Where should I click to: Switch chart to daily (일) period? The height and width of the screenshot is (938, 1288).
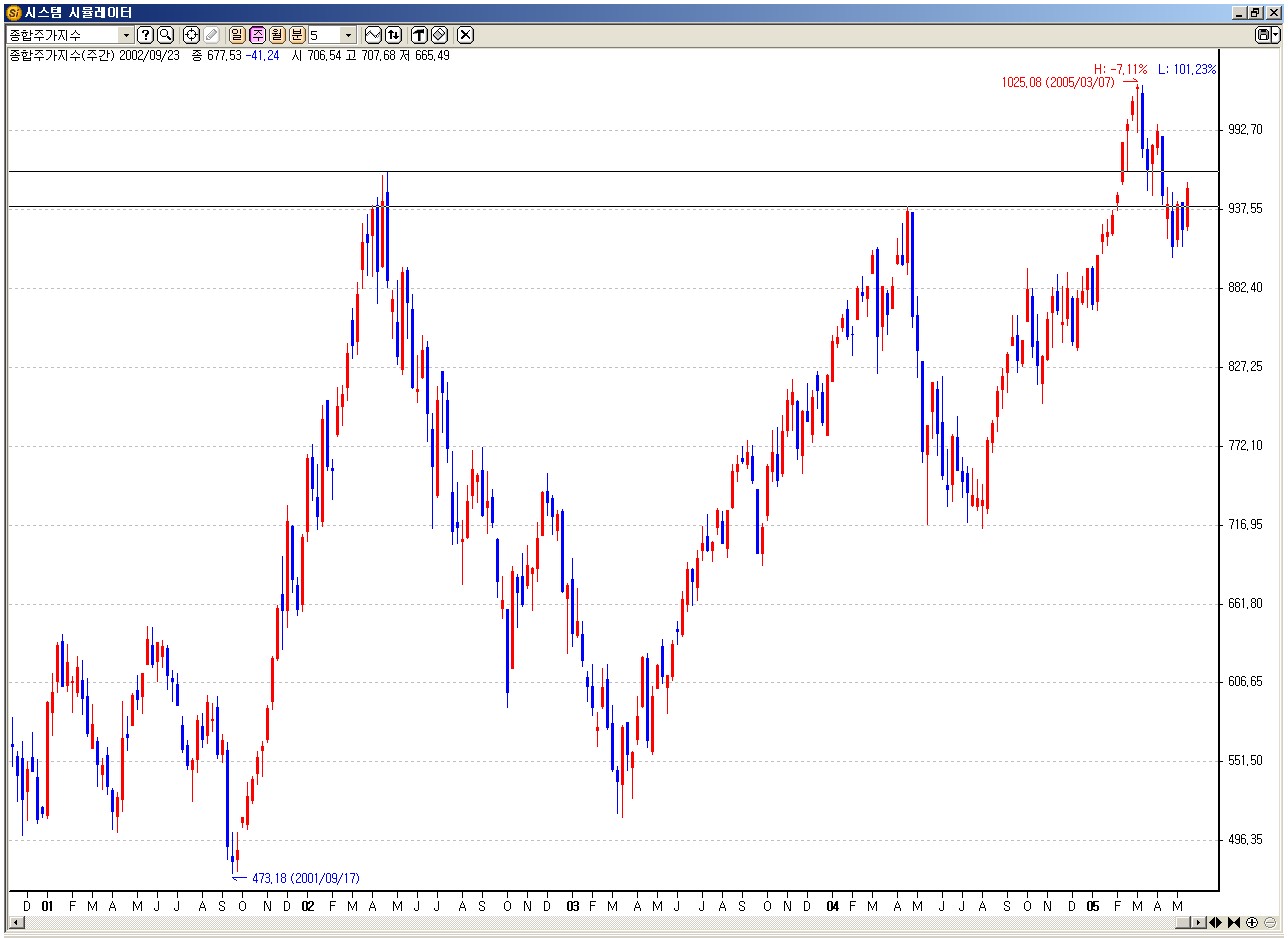point(237,35)
